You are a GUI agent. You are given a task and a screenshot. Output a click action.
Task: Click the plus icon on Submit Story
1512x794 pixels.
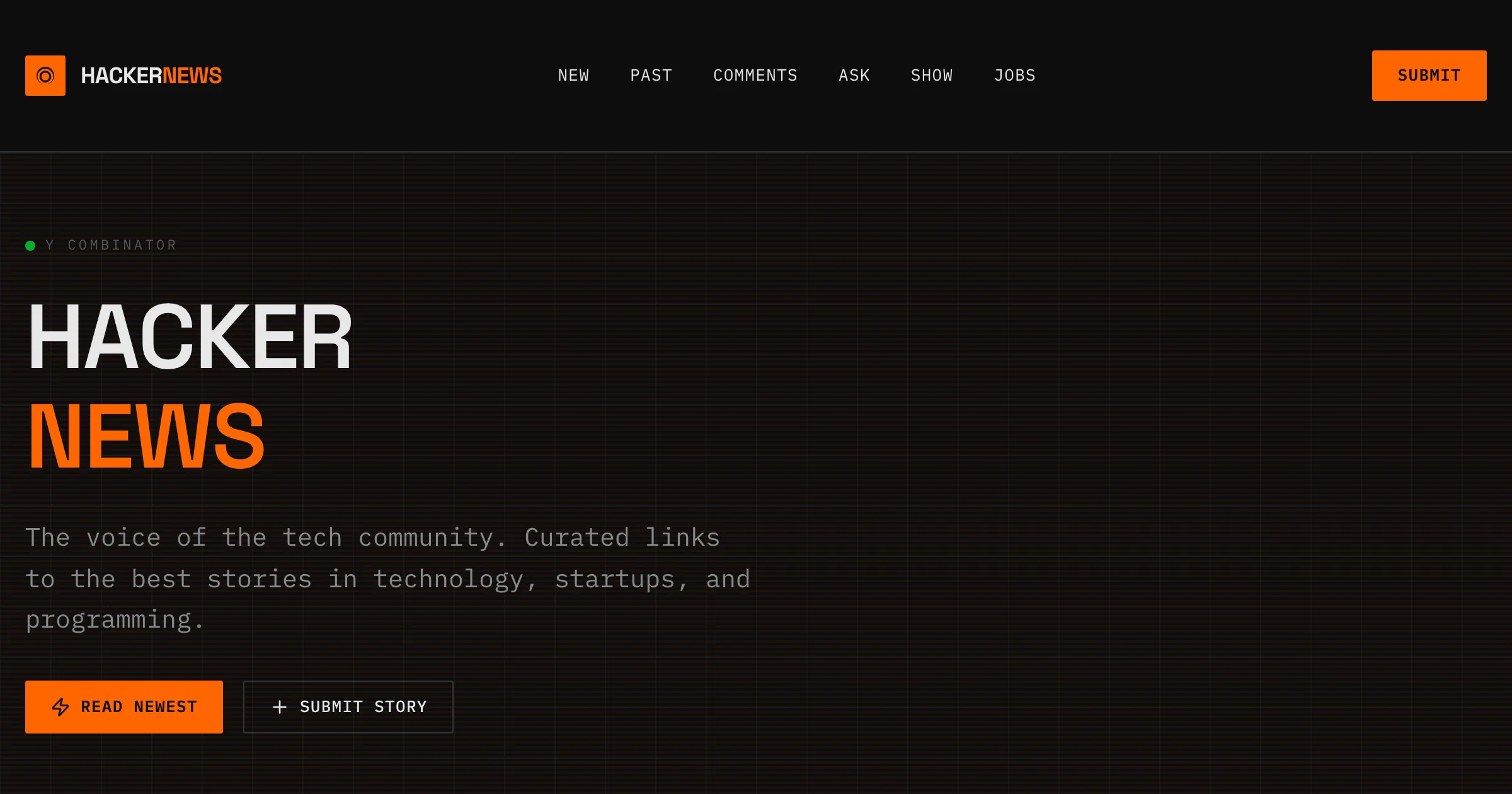(x=280, y=707)
